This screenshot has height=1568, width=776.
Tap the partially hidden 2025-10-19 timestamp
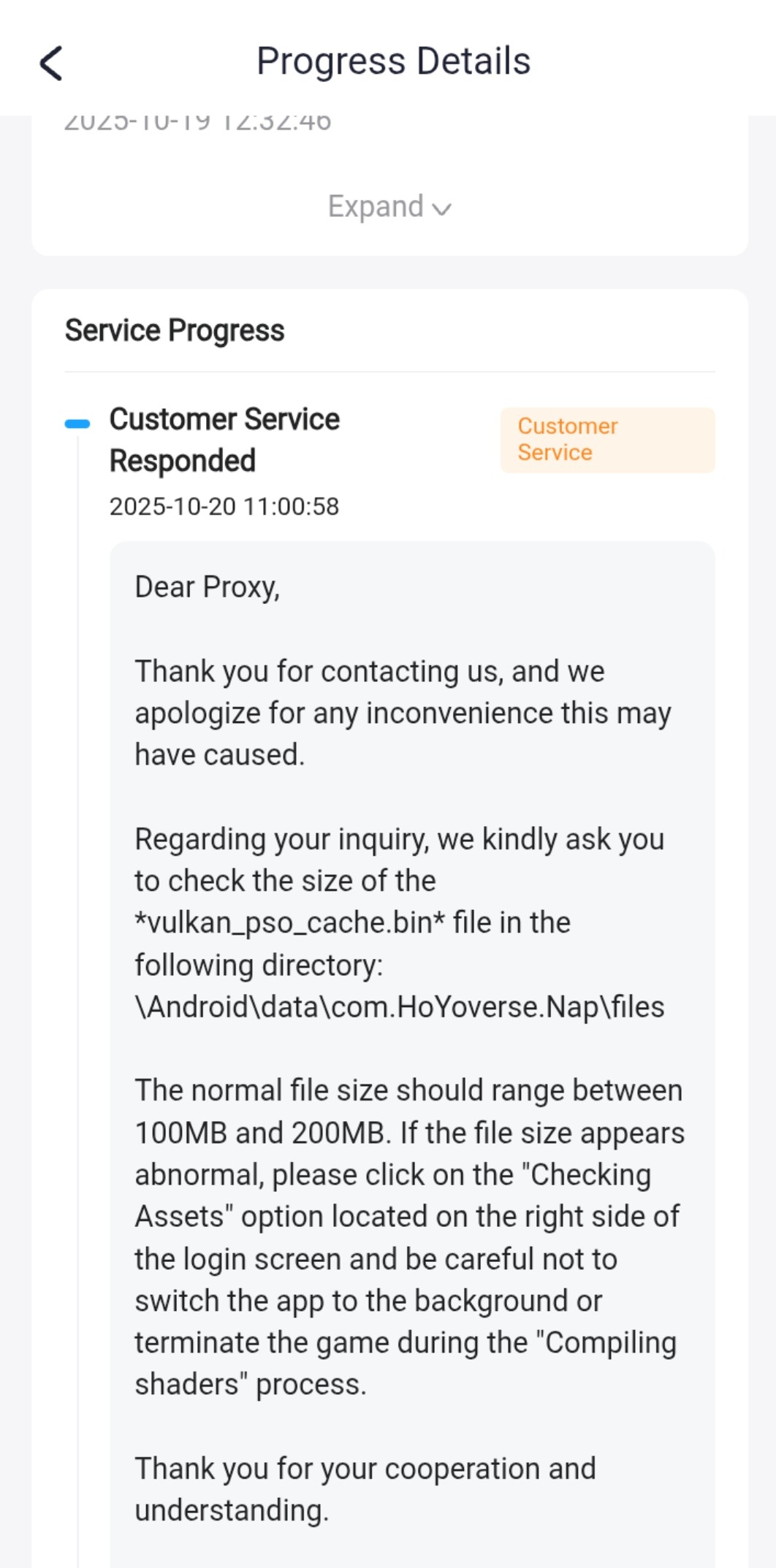pyautogui.click(x=197, y=123)
